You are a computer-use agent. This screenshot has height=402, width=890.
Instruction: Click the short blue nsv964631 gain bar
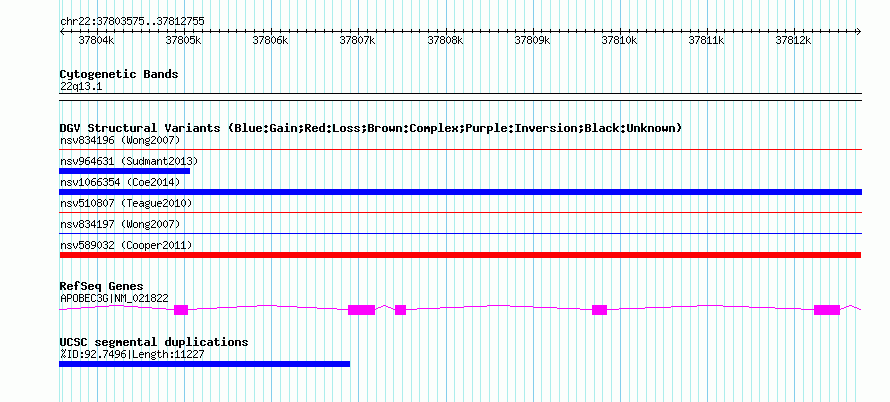tap(124, 171)
